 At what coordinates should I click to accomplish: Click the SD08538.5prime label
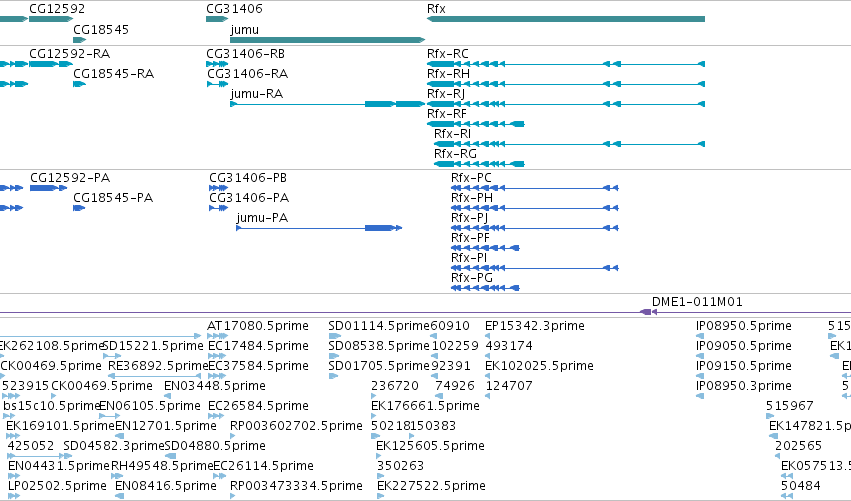379,346
